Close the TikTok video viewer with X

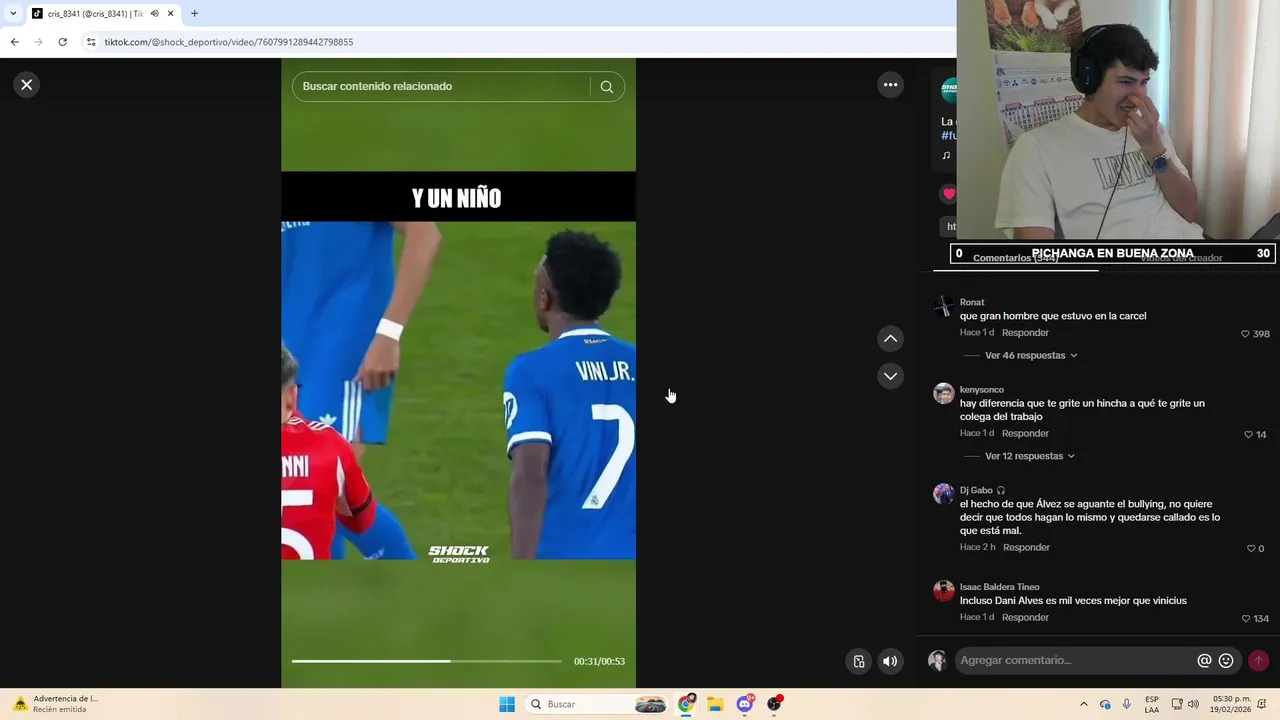tap(27, 85)
